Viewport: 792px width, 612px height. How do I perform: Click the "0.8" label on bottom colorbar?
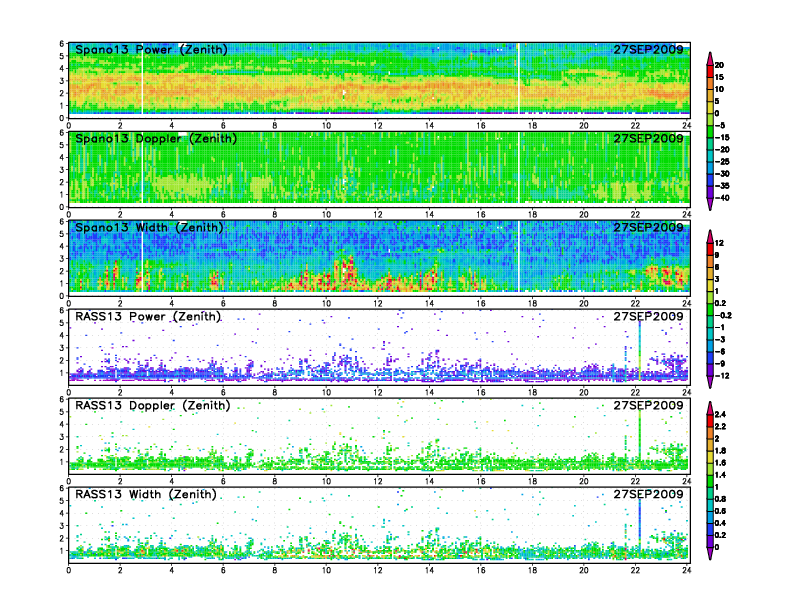point(721,499)
